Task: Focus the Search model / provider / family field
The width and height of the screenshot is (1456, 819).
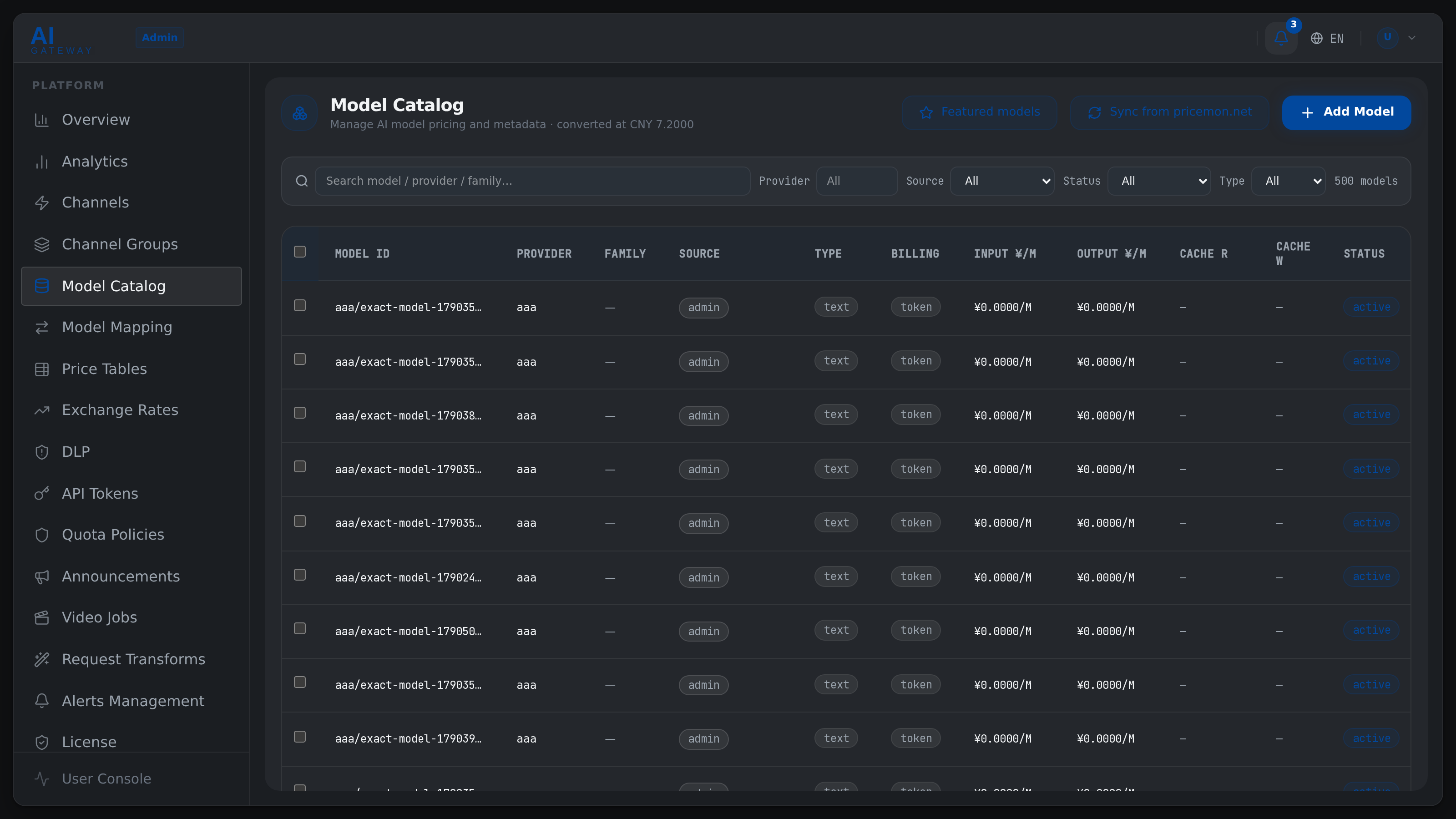Action: [x=532, y=181]
